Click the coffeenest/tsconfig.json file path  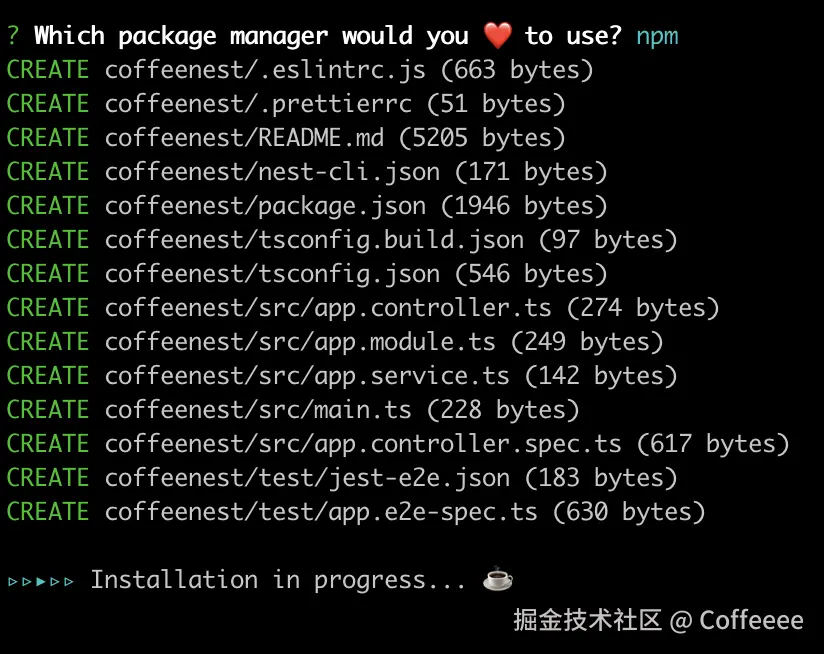pos(272,274)
